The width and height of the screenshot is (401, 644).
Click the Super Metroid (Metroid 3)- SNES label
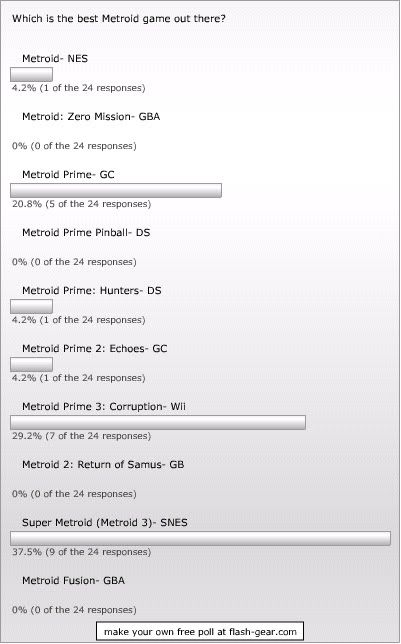105,522
